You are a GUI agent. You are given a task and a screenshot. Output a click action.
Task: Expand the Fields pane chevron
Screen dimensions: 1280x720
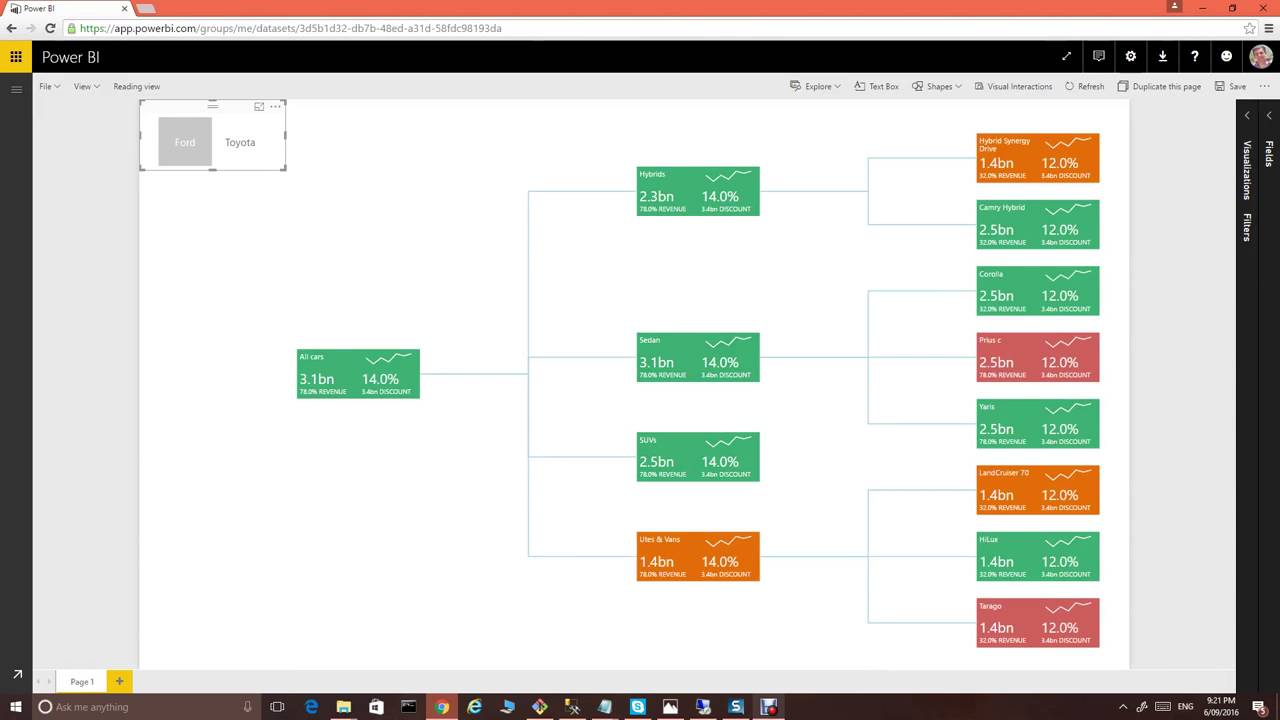coord(1269,116)
